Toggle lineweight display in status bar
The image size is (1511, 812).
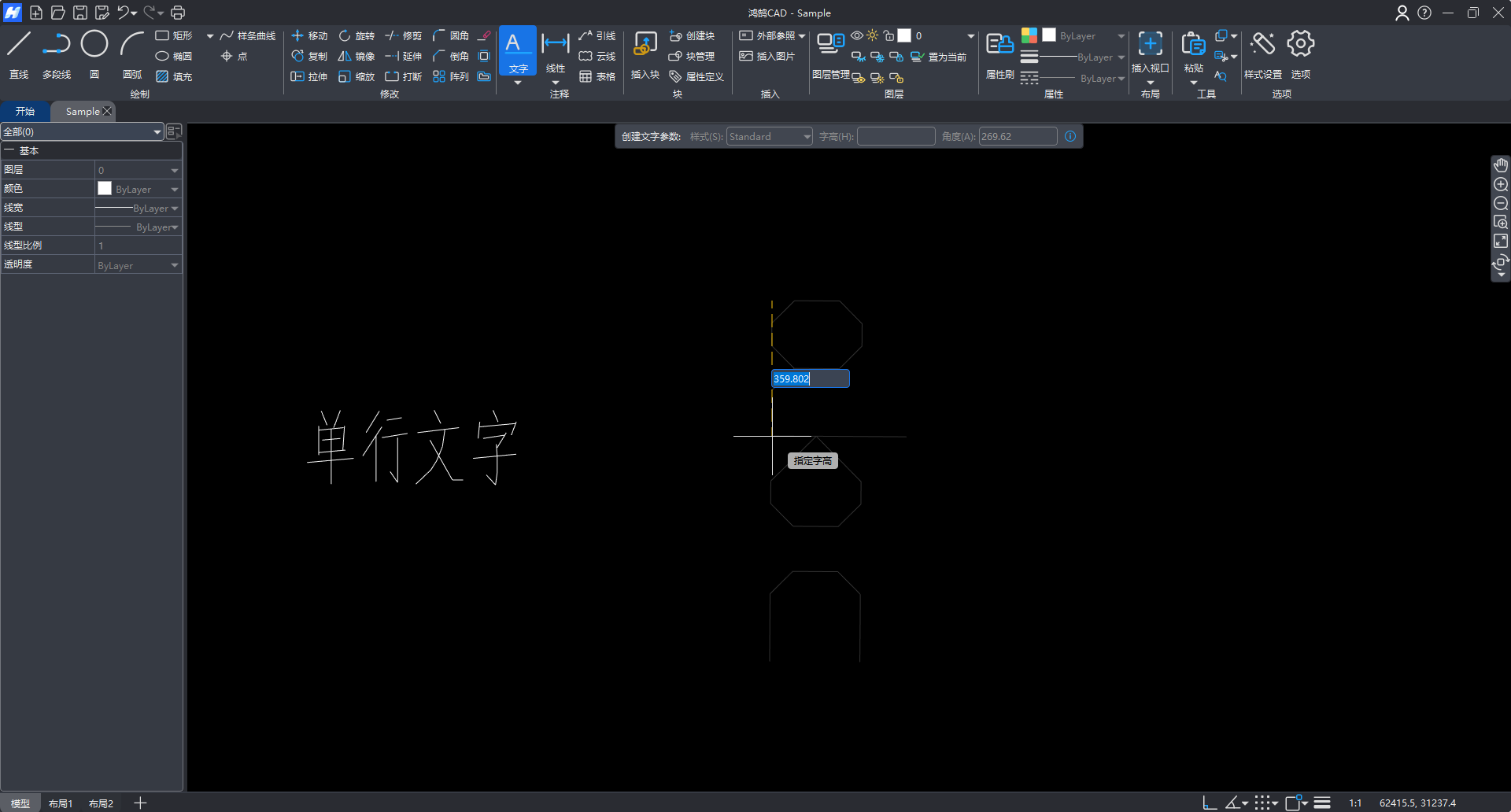pyautogui.click(x=1322, y=803)
